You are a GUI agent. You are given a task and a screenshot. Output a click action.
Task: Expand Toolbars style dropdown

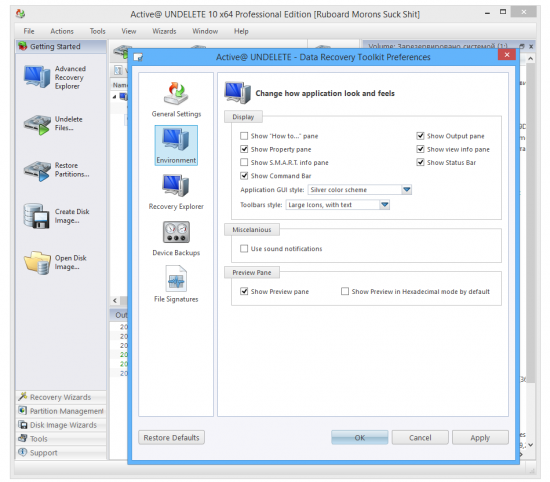pyautogui.click(x=384, y=205)
